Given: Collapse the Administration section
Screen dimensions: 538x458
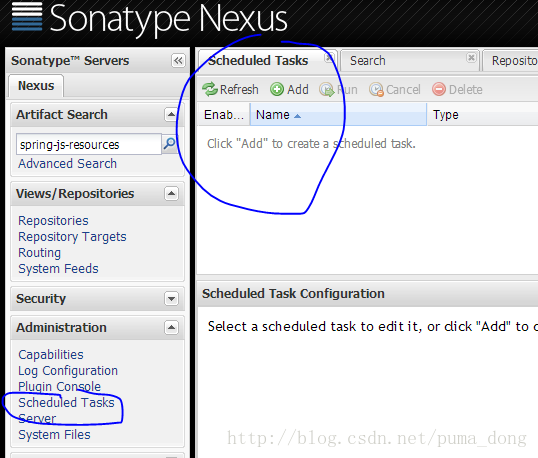Looking at the screenshot, I should tap(171, 327).
